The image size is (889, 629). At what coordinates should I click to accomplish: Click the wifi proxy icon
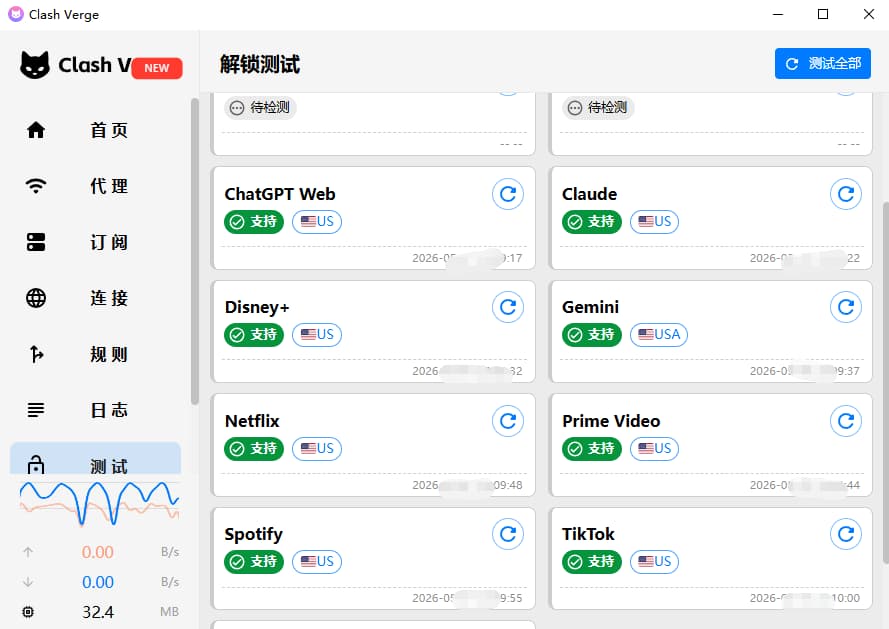point(36,186)
